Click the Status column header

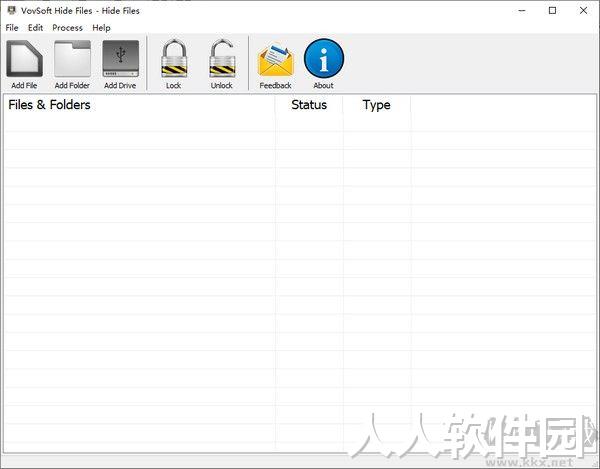tap(309, 105)
